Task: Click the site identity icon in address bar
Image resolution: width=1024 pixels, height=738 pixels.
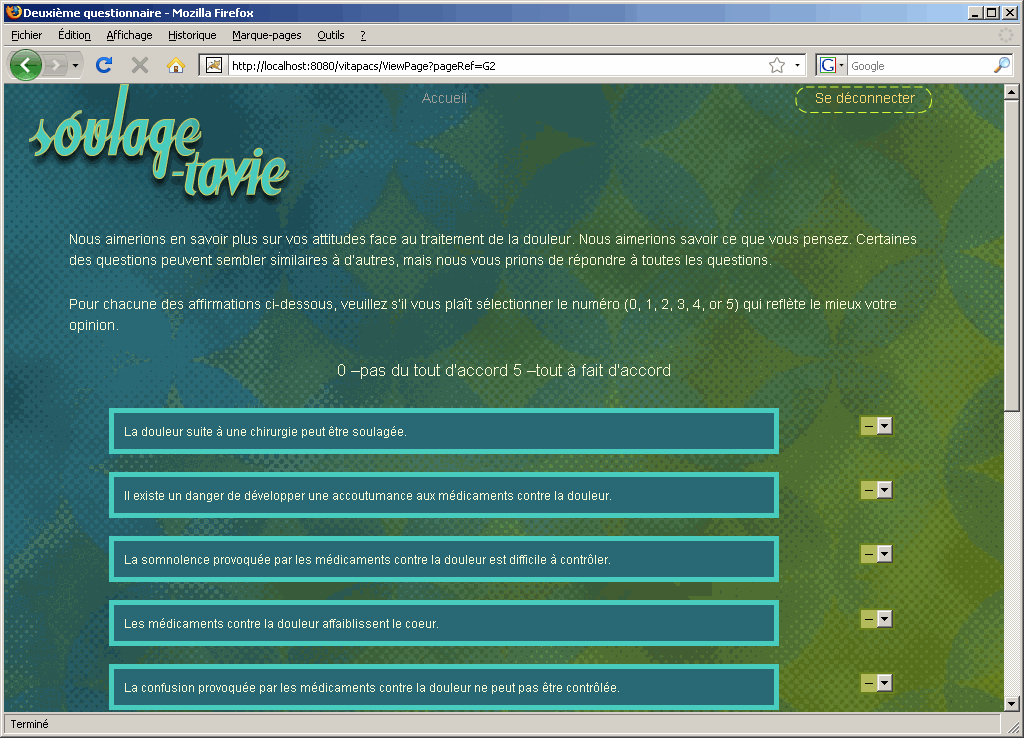Action: pyautogui.click(x=214, y=65)
